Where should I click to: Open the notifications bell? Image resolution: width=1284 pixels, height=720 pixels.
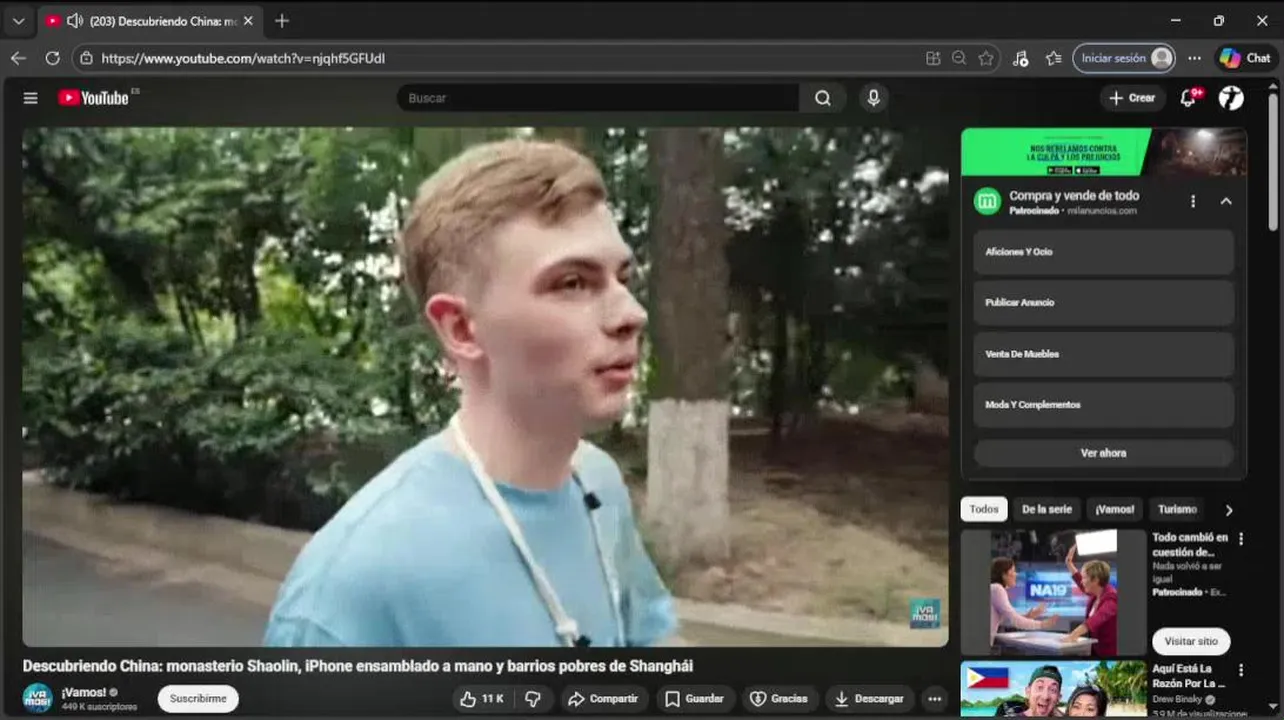(x=1188, y=98)
